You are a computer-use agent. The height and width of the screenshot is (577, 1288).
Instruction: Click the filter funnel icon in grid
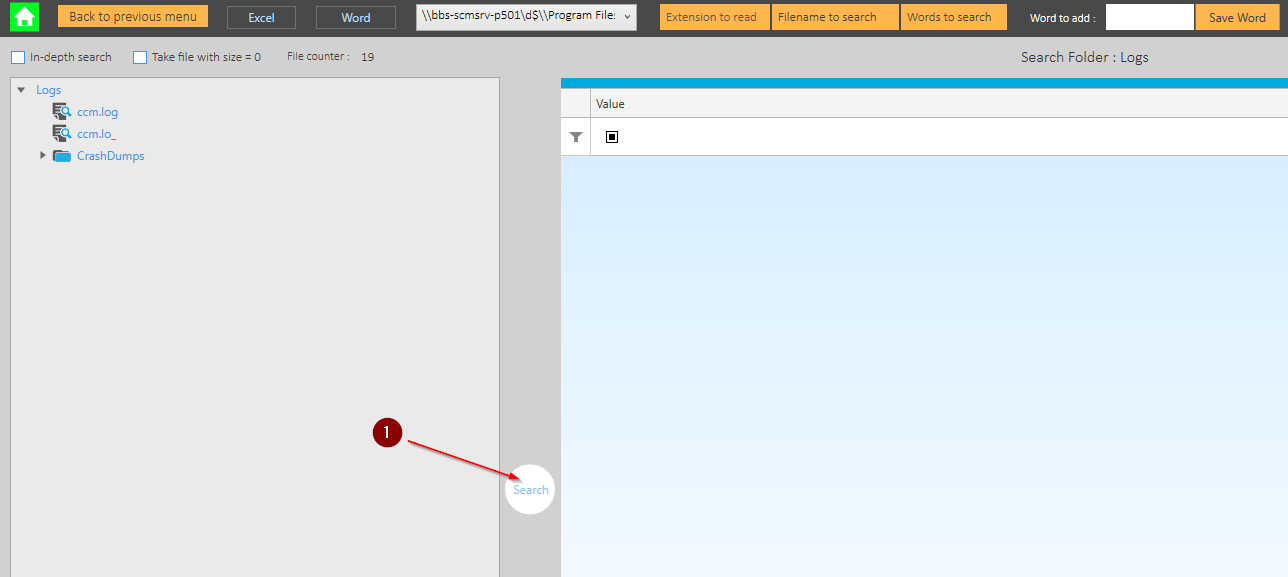click(576, 137)
